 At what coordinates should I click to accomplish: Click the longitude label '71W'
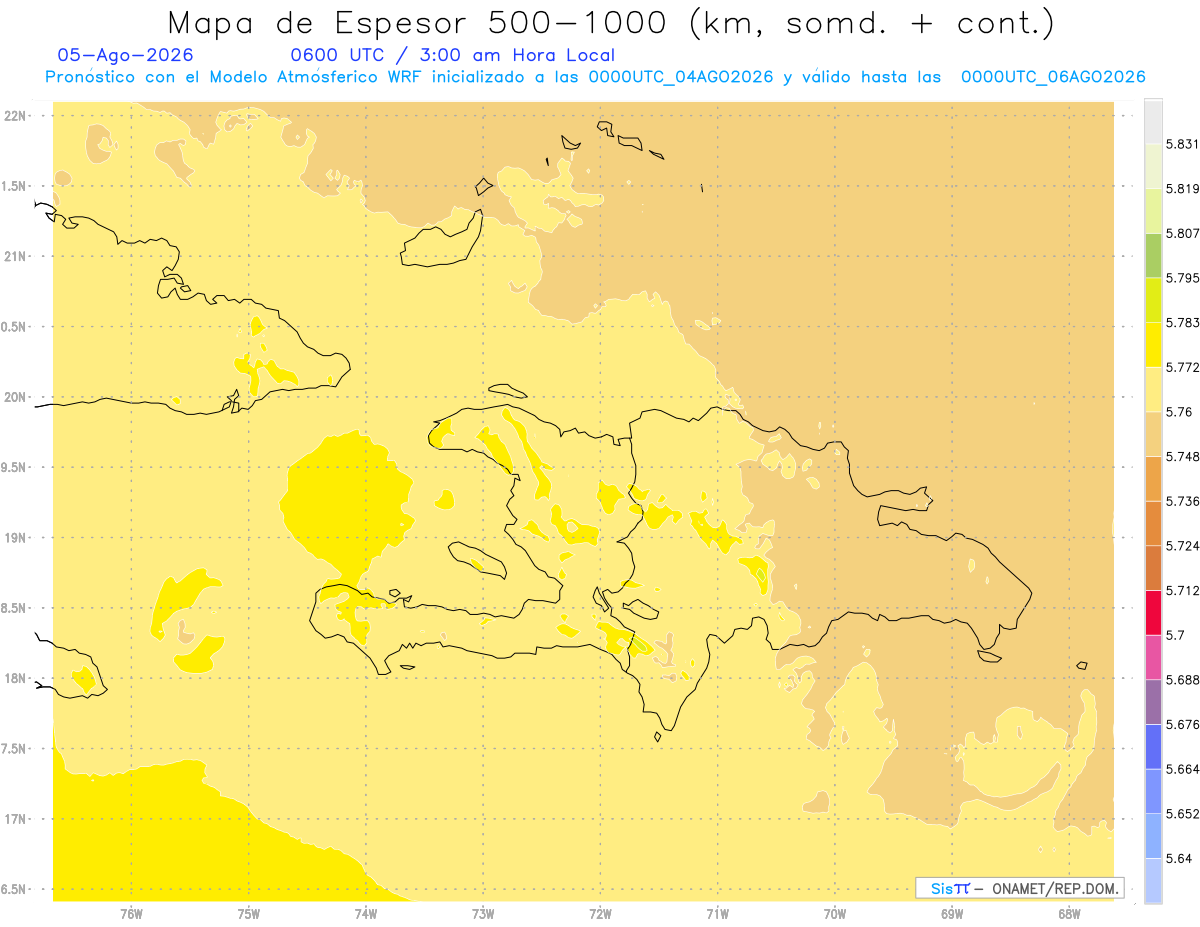[717, 914]
